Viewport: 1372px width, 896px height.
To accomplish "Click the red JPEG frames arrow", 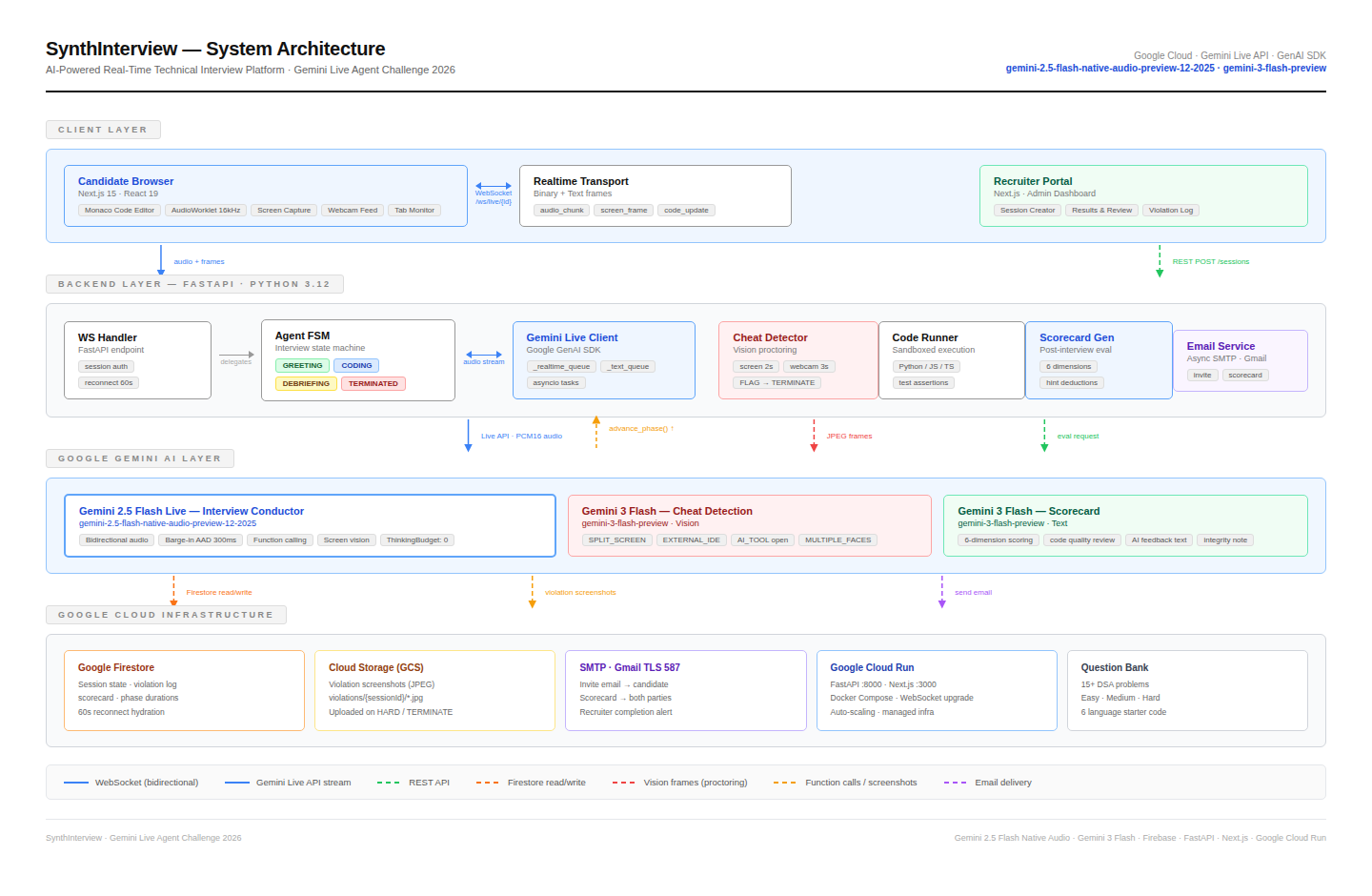I will (x=814, y=436).
